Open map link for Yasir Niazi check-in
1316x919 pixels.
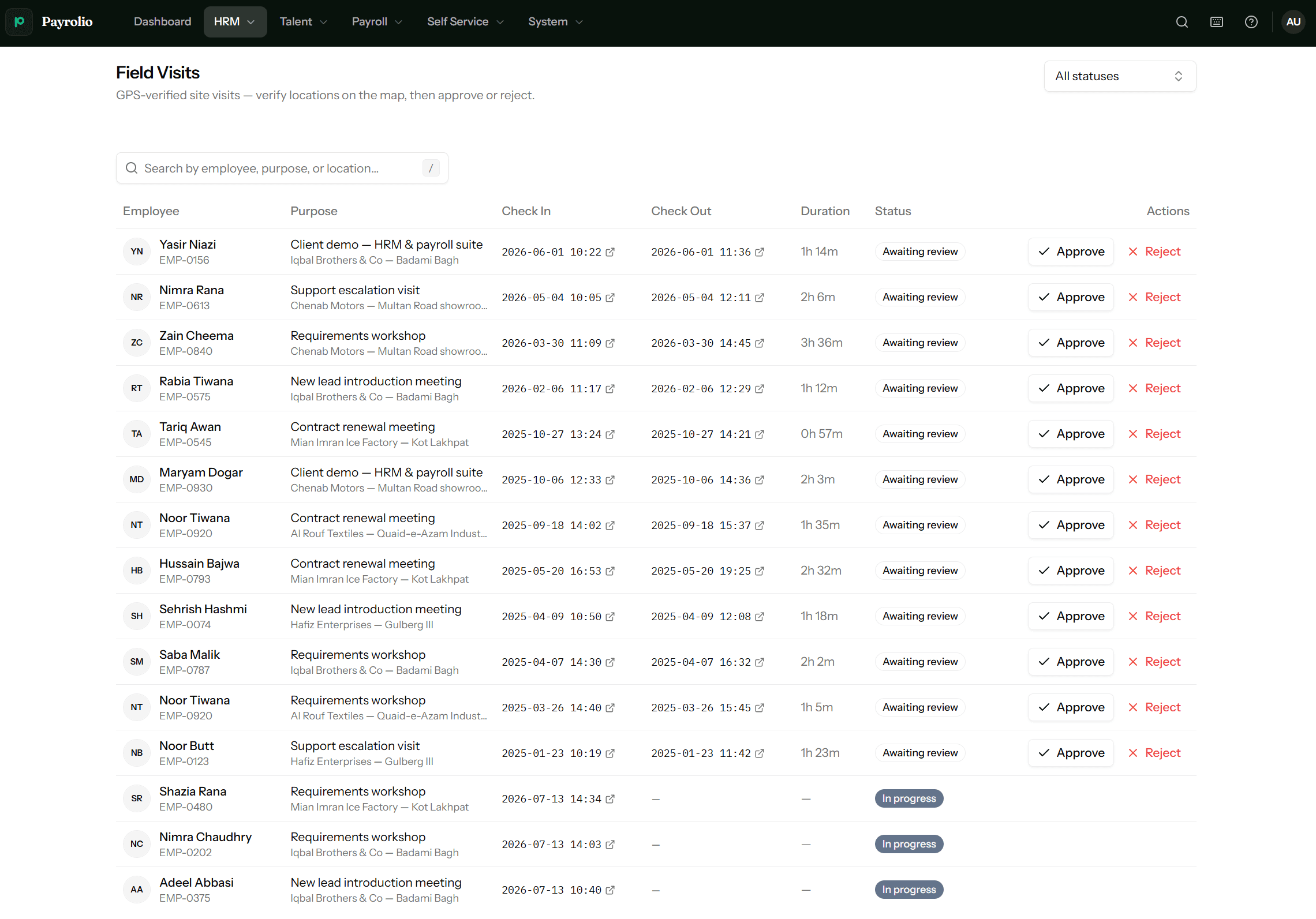pos(610,252)
